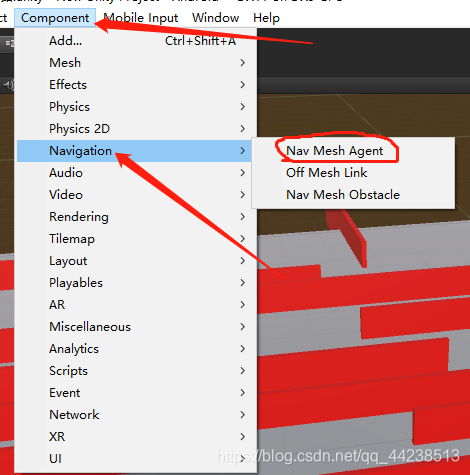Open the Mobile Input menu
Viewport: 470px width, 475px height.
pyautogui.click(x=140, y=18)
